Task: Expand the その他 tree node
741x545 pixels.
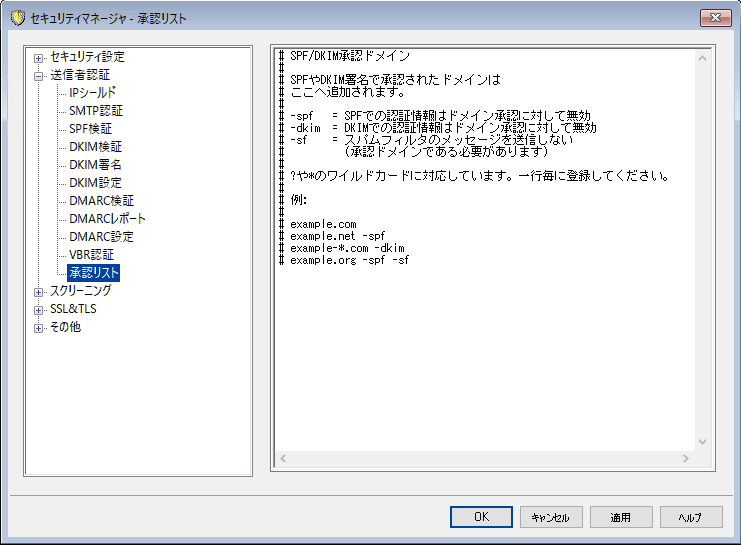Action: click(x=39, y=327)
